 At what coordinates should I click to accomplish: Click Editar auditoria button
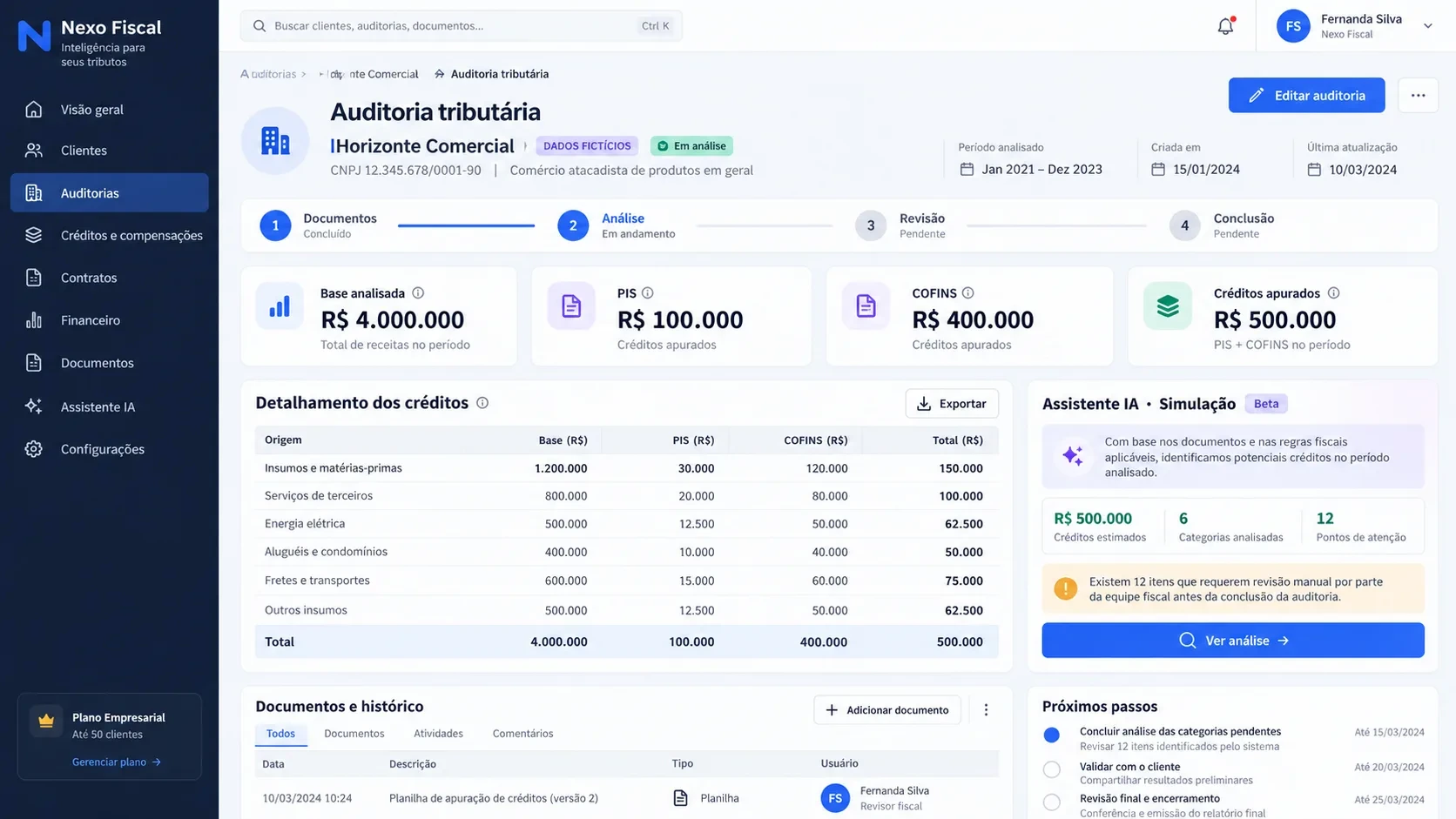[1306, 96]
